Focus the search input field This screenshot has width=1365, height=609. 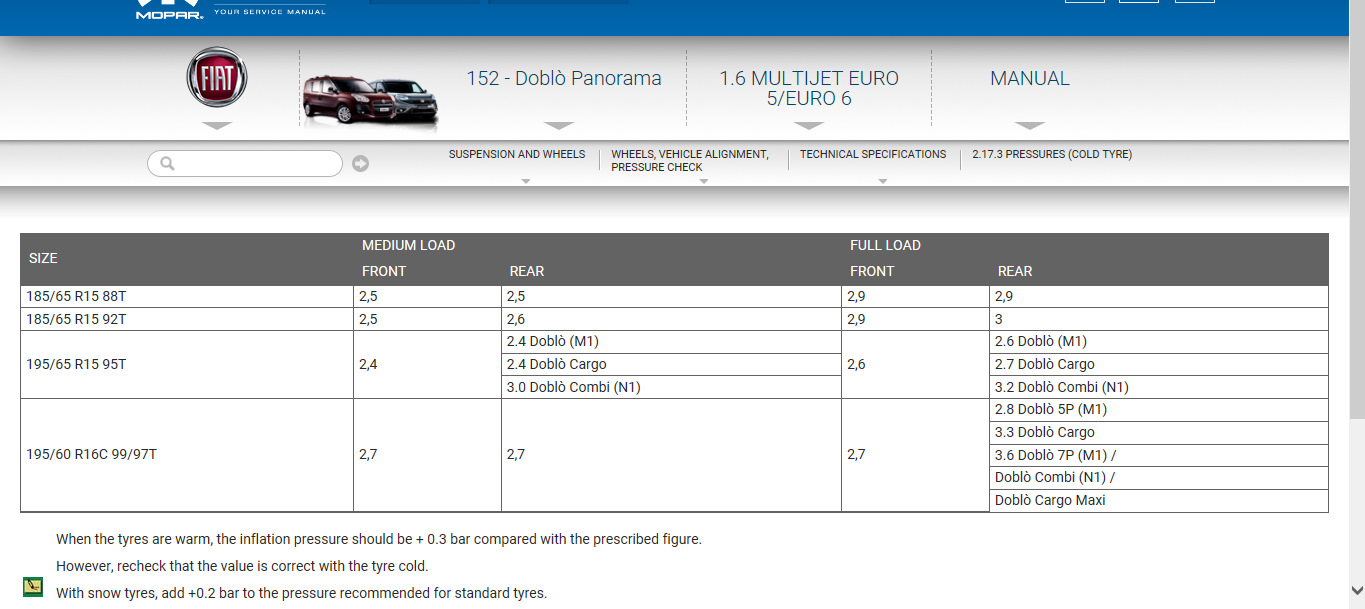[x=245, y=164]
